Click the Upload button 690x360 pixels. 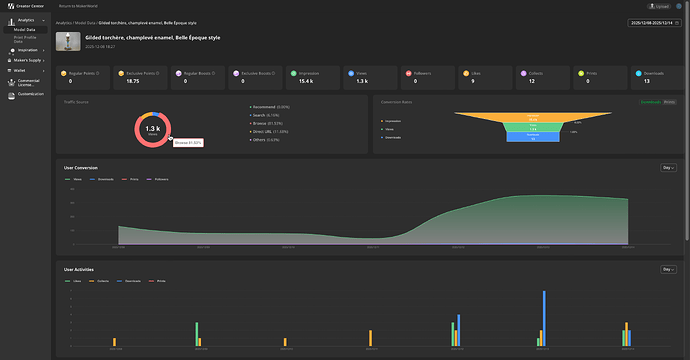[659, 6]
